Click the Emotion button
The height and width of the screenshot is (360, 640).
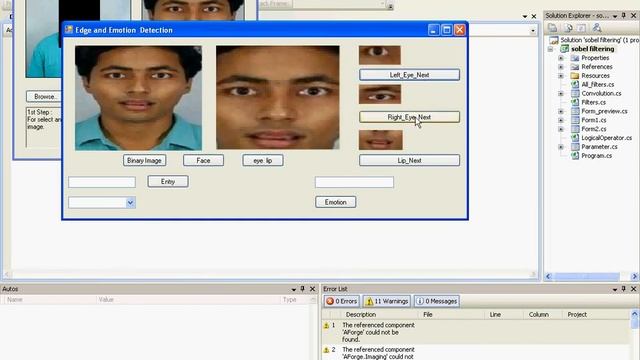point(336,202)
